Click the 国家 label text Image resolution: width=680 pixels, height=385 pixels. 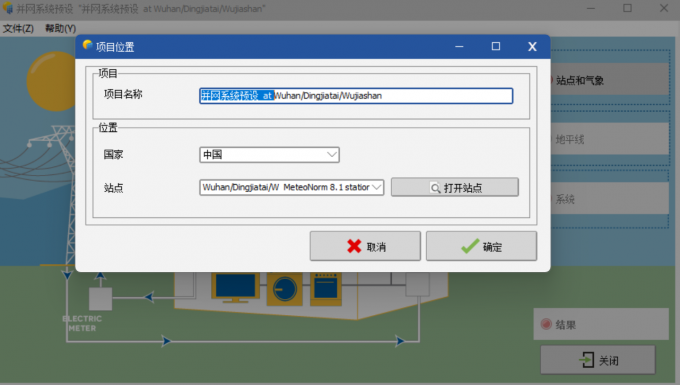[113, 154]
